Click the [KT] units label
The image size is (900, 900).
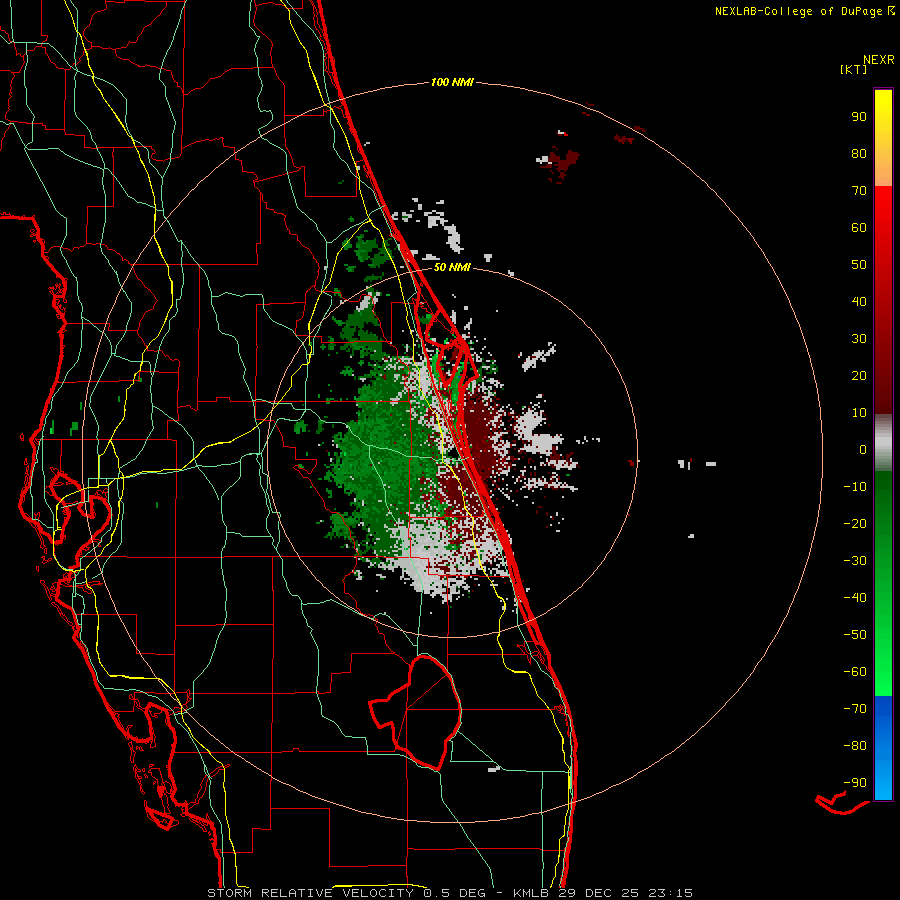(x=854, y=69)
